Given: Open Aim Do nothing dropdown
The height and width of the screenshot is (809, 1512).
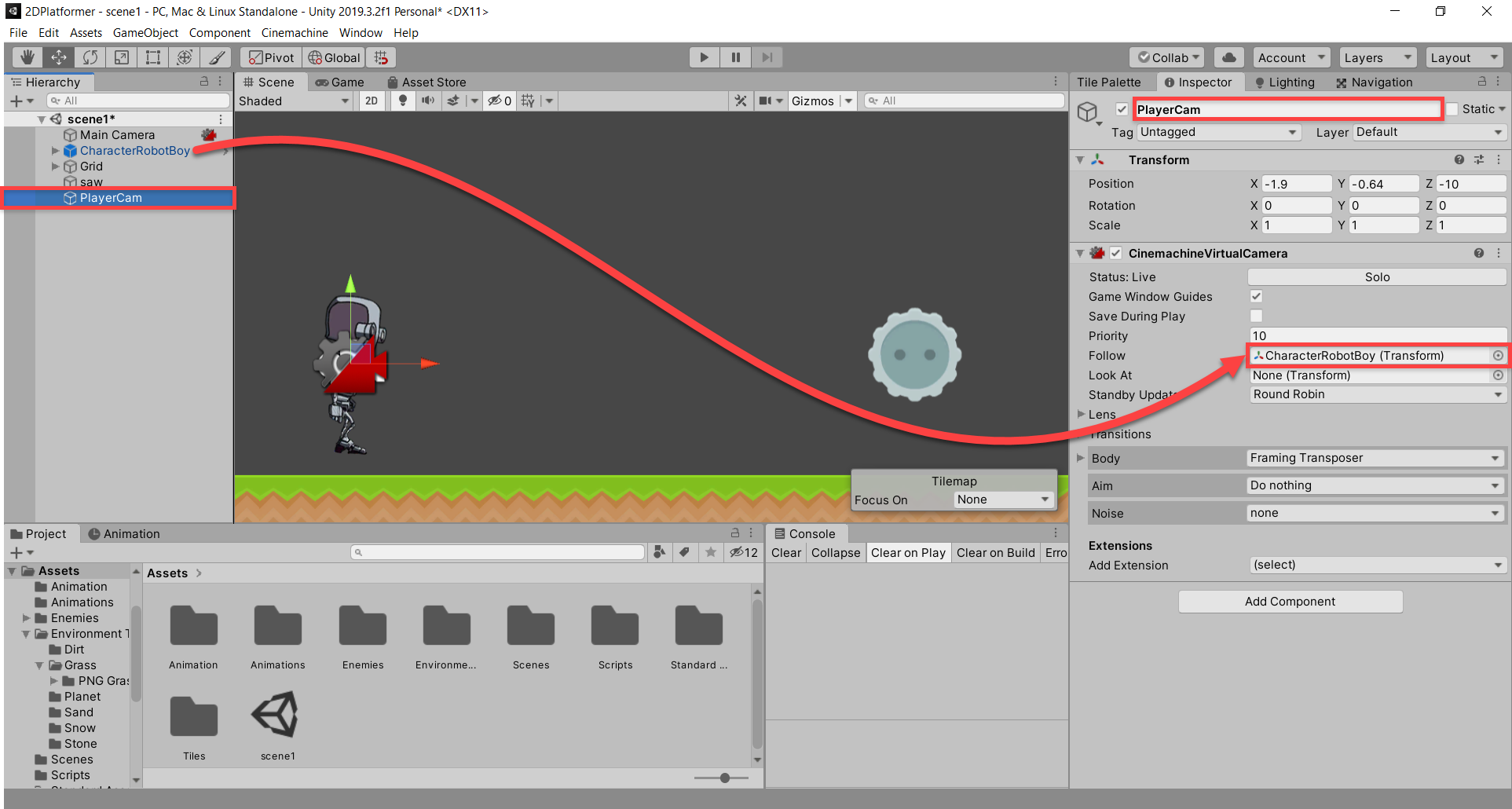Looking at the screenshot, I should tap(1375, 485).
